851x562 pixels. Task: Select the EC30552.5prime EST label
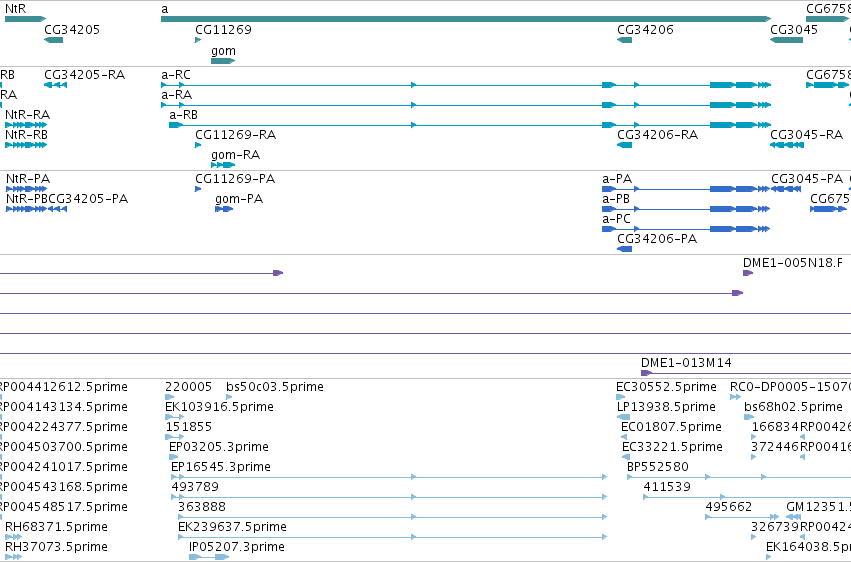[666, 386]
